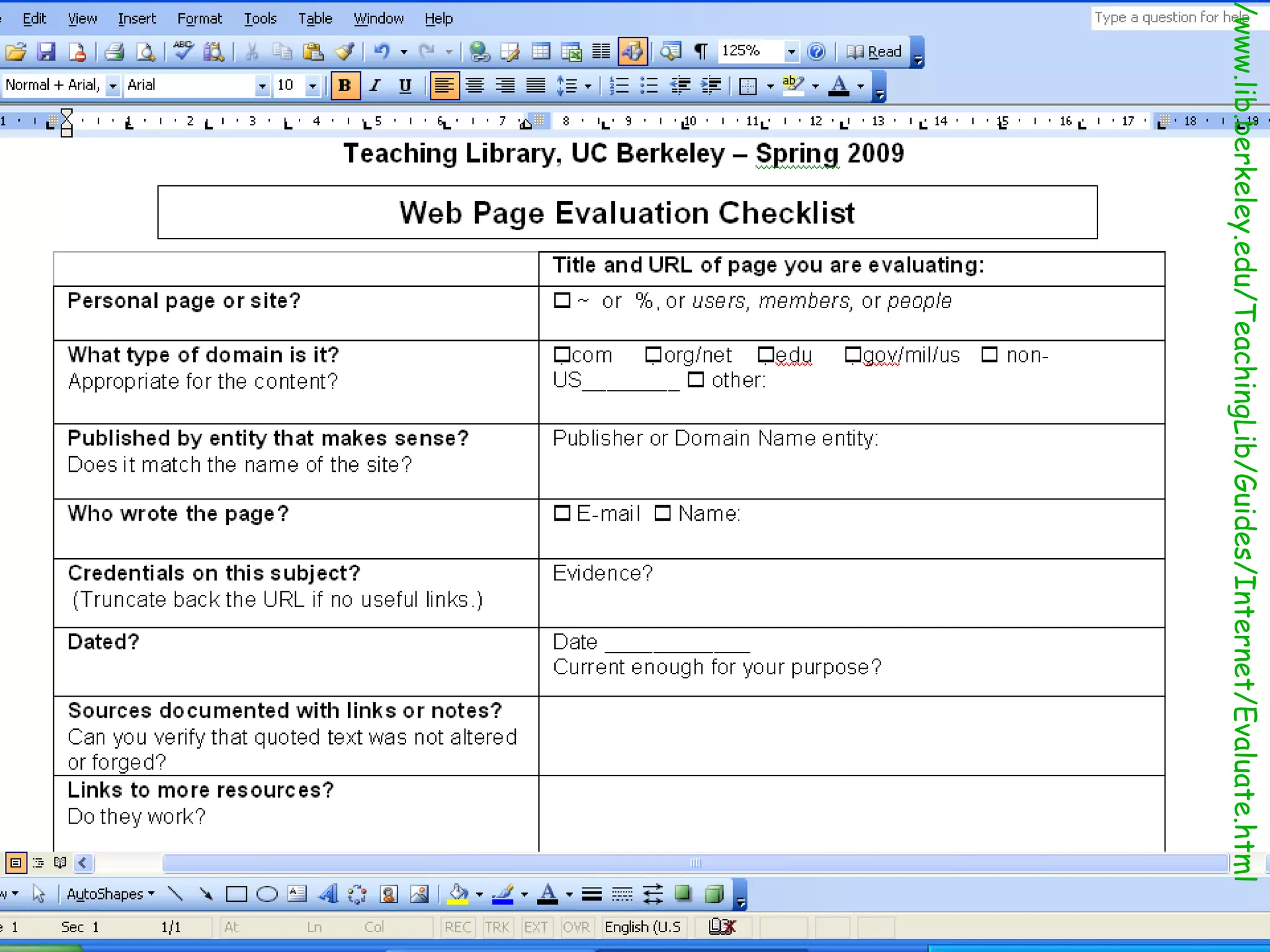Click the Fill Color paint bucket
Image resolution: width=1270 pixels, height=952 pixels.
coord(458,894)
